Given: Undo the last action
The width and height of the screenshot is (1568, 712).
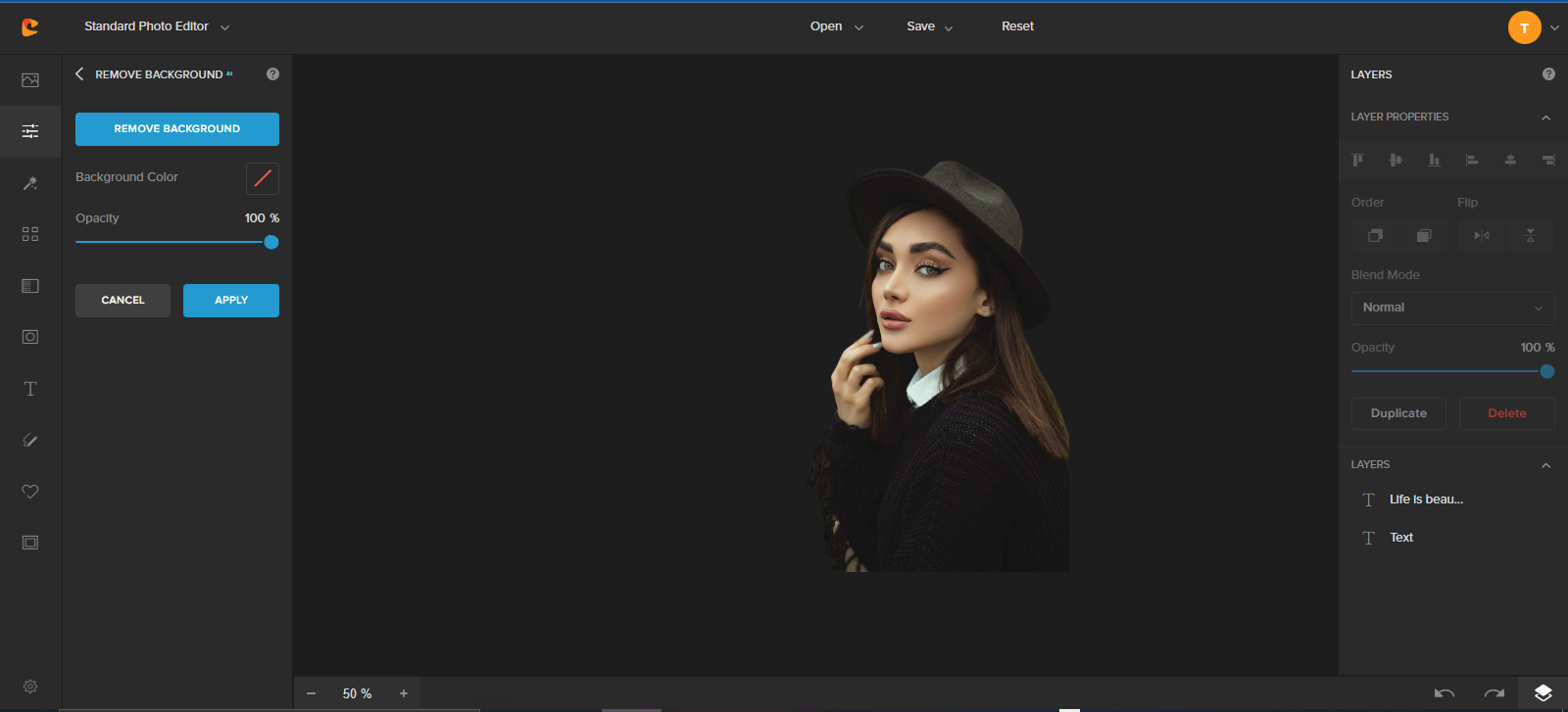Looking at the screenshot, I should pyautogui.click(x=1444, y=693).
